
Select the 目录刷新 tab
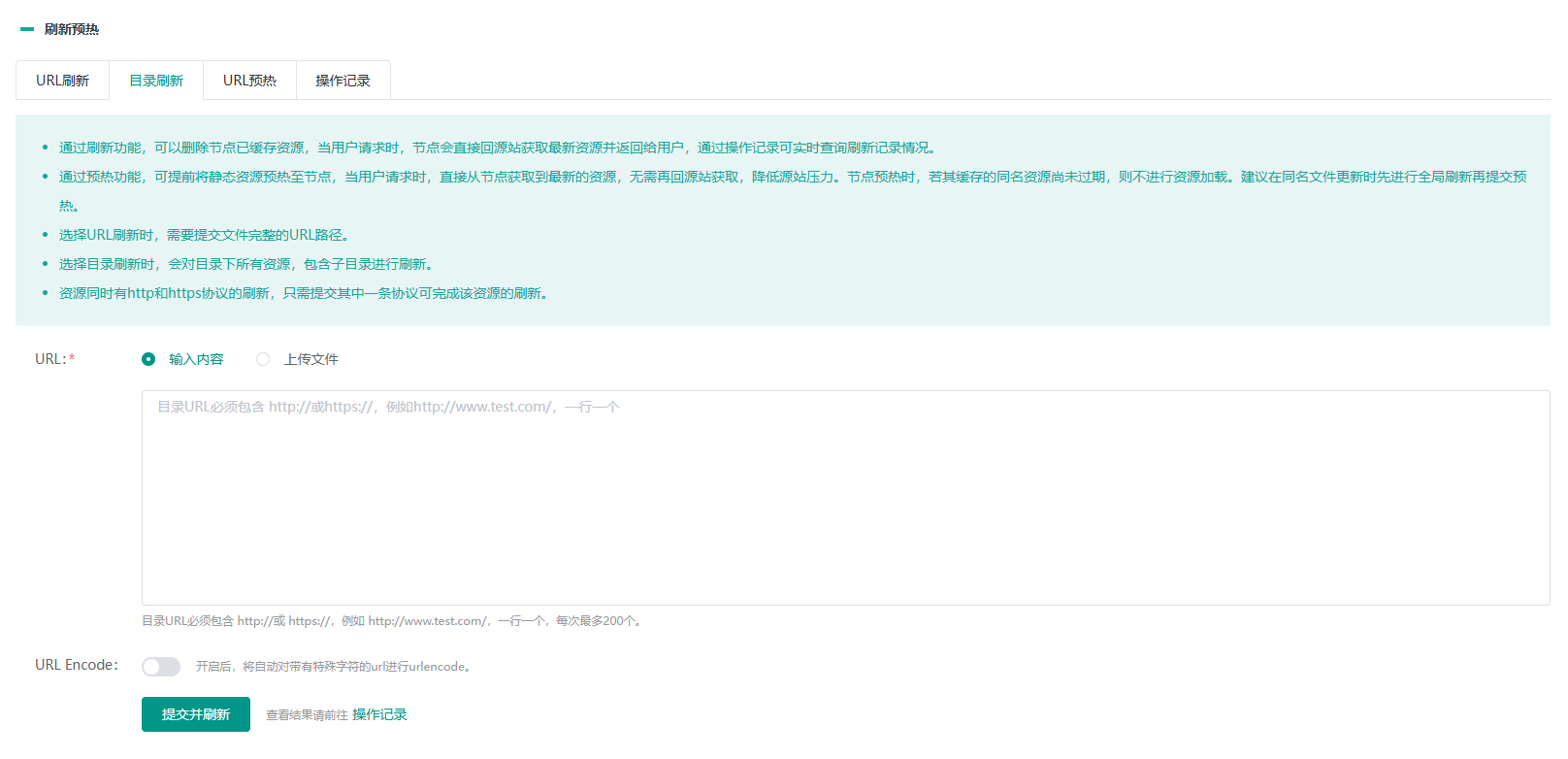pyautogui.click(x=156, y=81)
